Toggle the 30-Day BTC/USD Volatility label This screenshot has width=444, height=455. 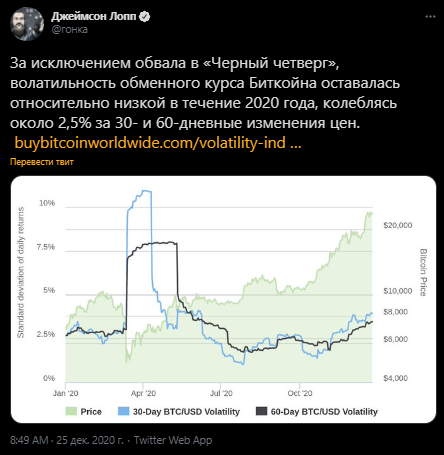(x=186, y=412)
